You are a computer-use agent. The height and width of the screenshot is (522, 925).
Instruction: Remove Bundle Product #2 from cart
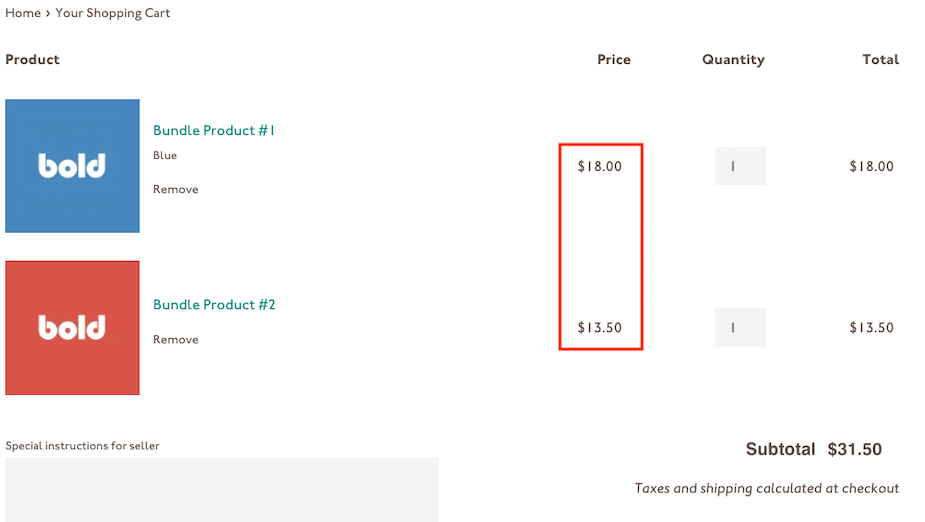pos(176,340)
